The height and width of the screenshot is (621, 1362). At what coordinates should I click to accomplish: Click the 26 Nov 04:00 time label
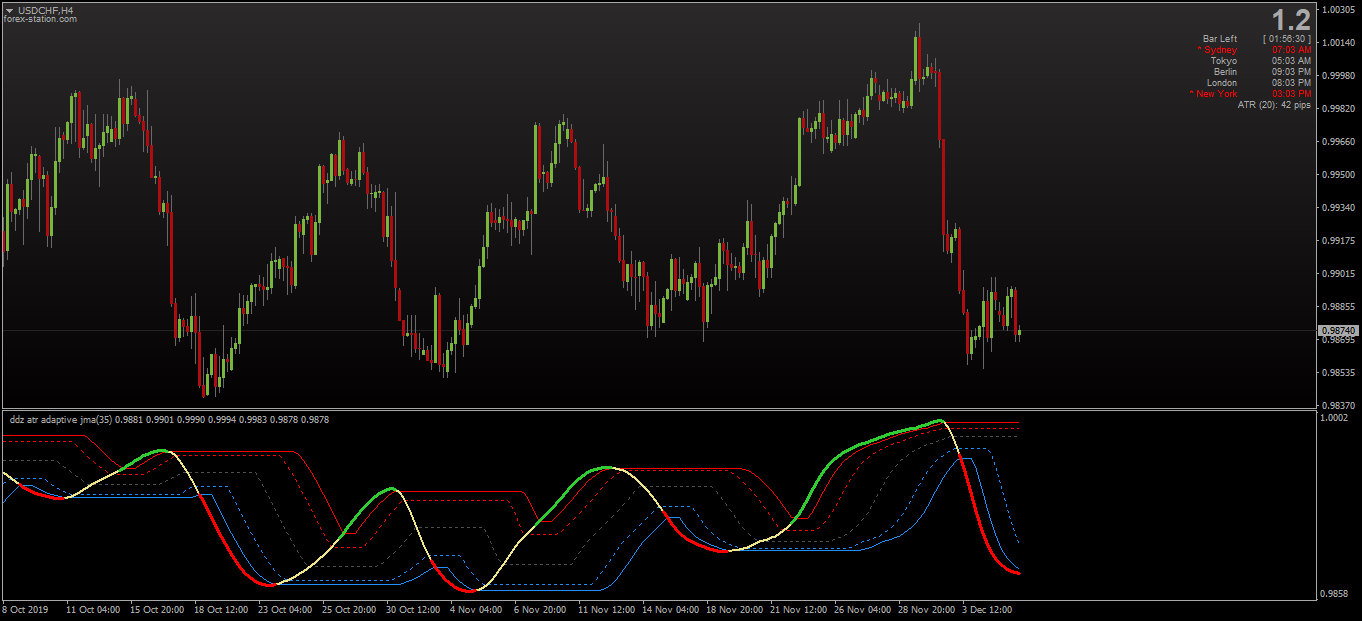(861, 609)
